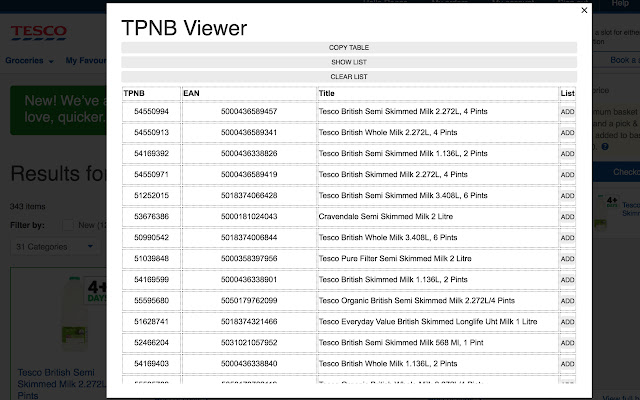Viewport: 640px width, 400px height.
Task: Select TPNB cell 54550971
Action: [151, 175]
